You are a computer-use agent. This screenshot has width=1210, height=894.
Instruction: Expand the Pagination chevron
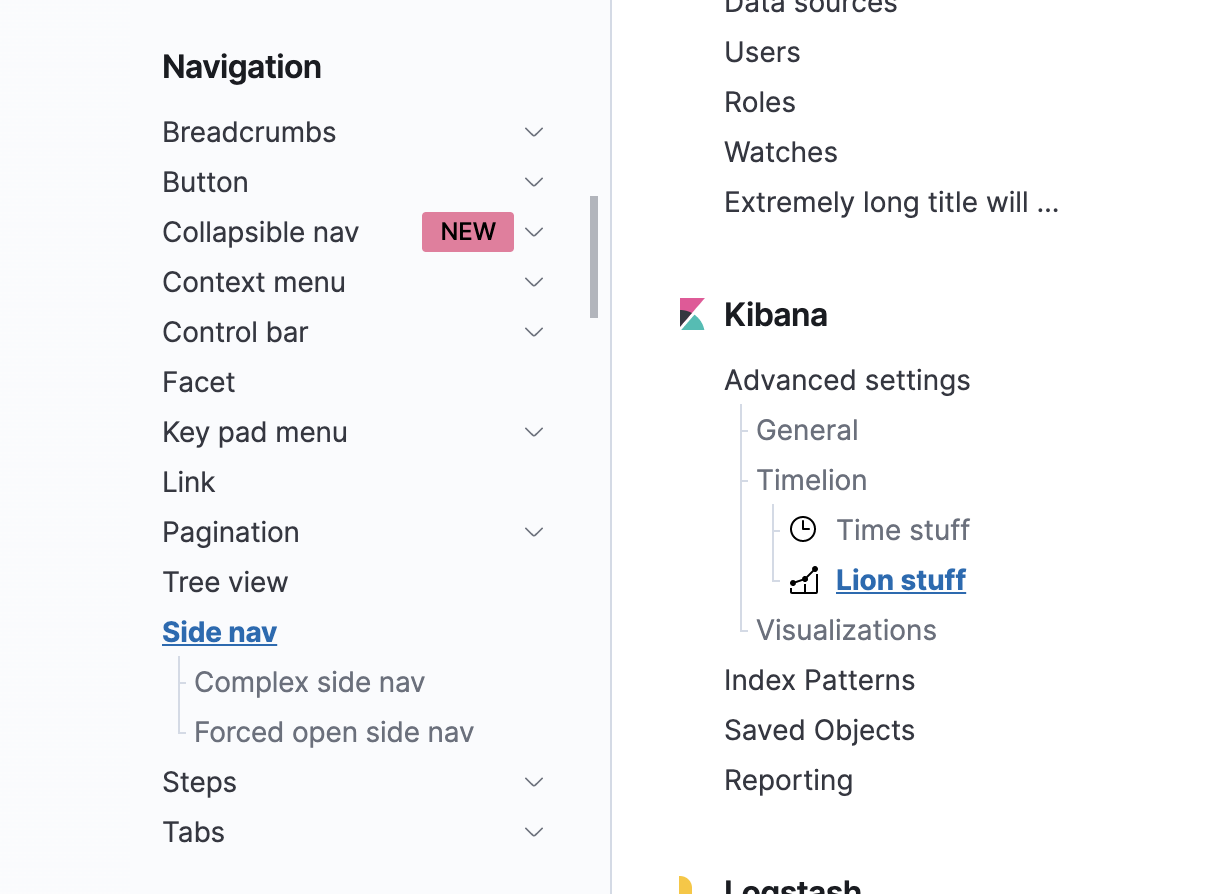pyautogui.click(x=534, y=532)
